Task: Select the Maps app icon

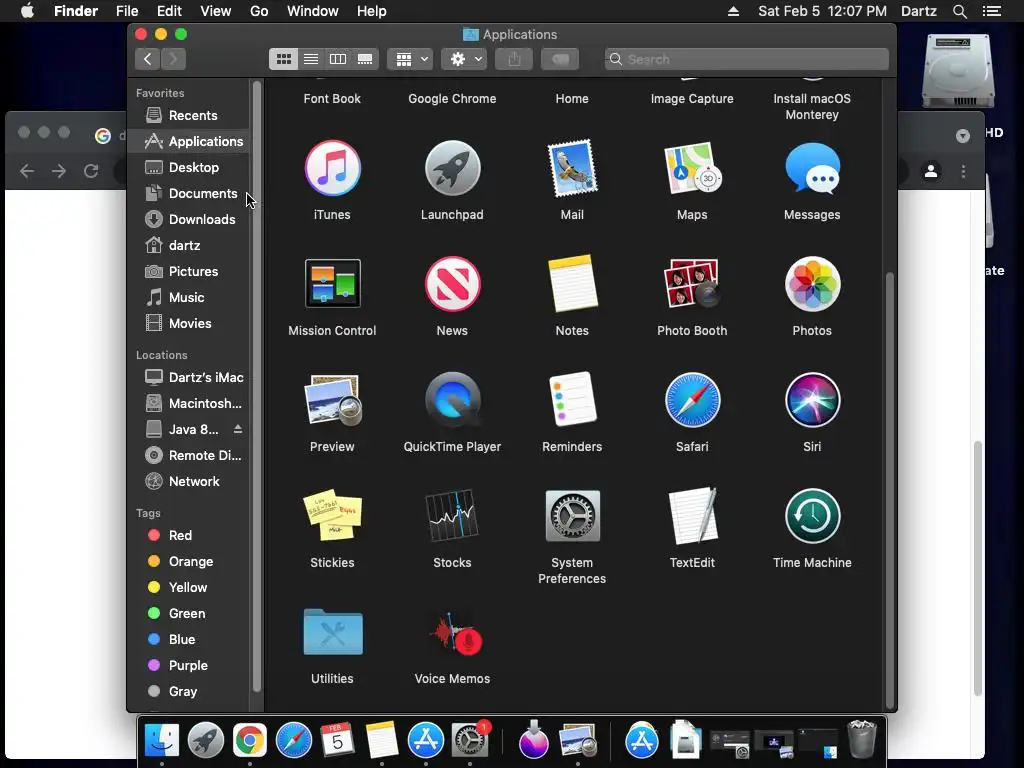Action: (x=692, y=168)
